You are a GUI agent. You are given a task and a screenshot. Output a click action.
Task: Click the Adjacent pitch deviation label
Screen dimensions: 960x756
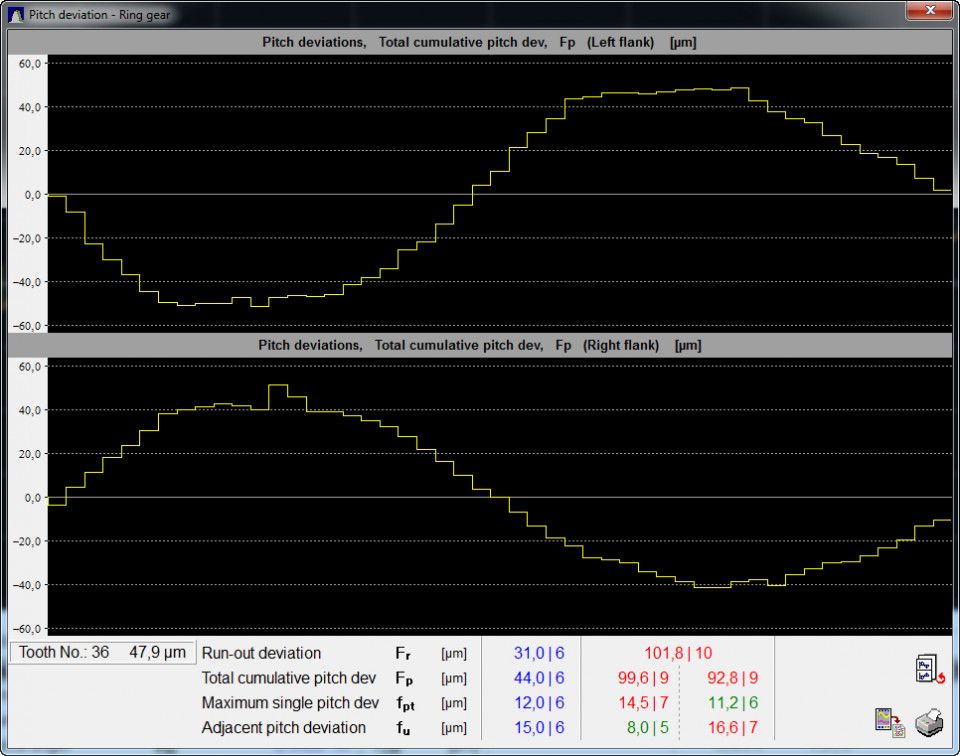coord(283,728)
